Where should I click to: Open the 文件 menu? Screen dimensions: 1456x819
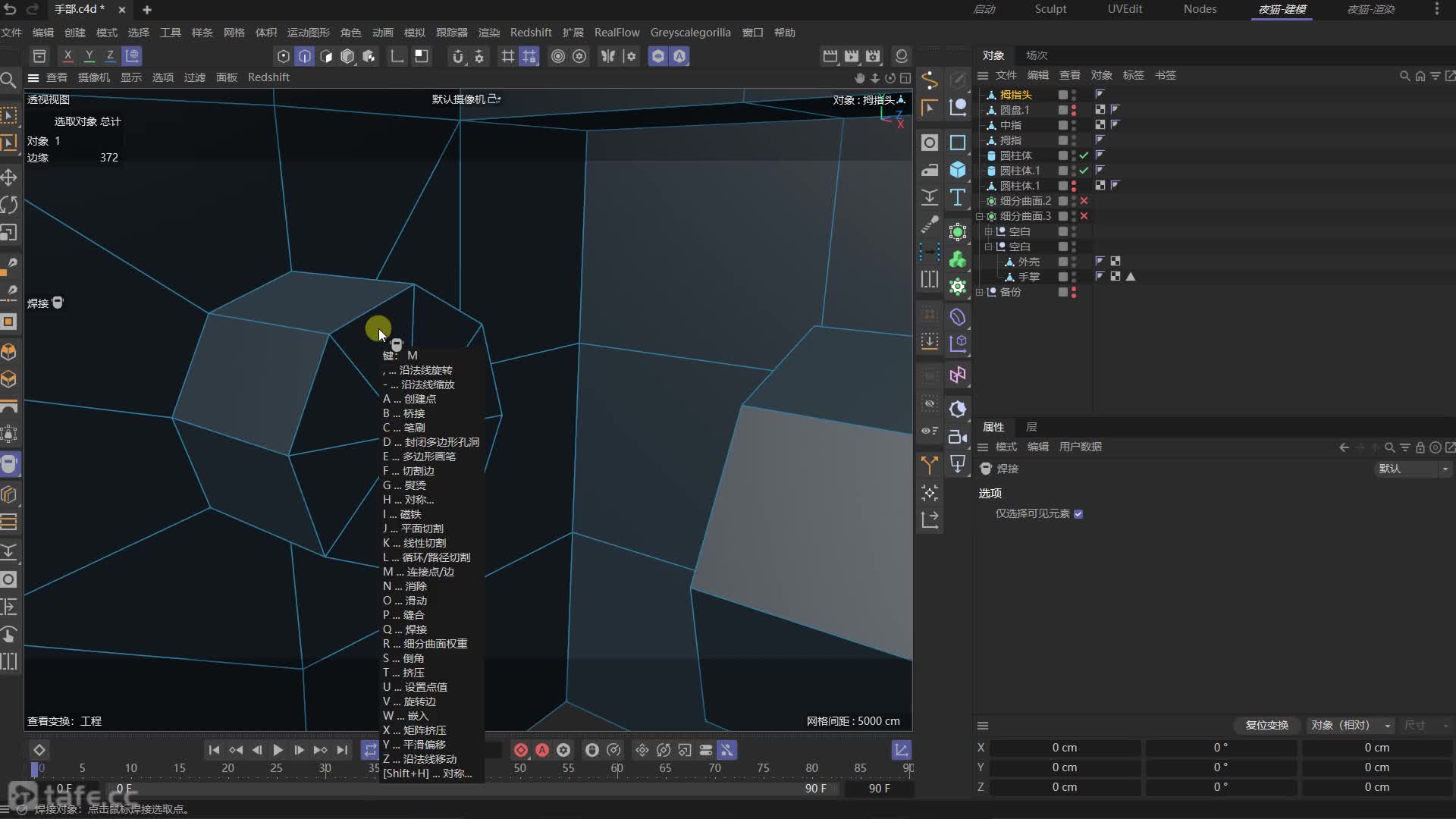coord(11,33)
